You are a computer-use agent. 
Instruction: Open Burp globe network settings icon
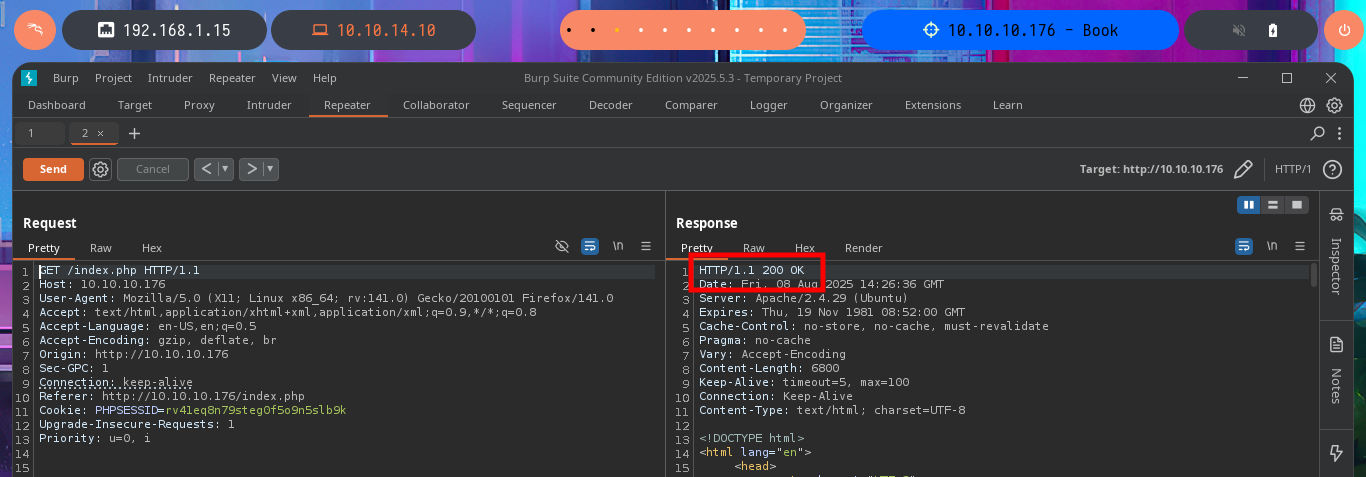(1307, 105)
